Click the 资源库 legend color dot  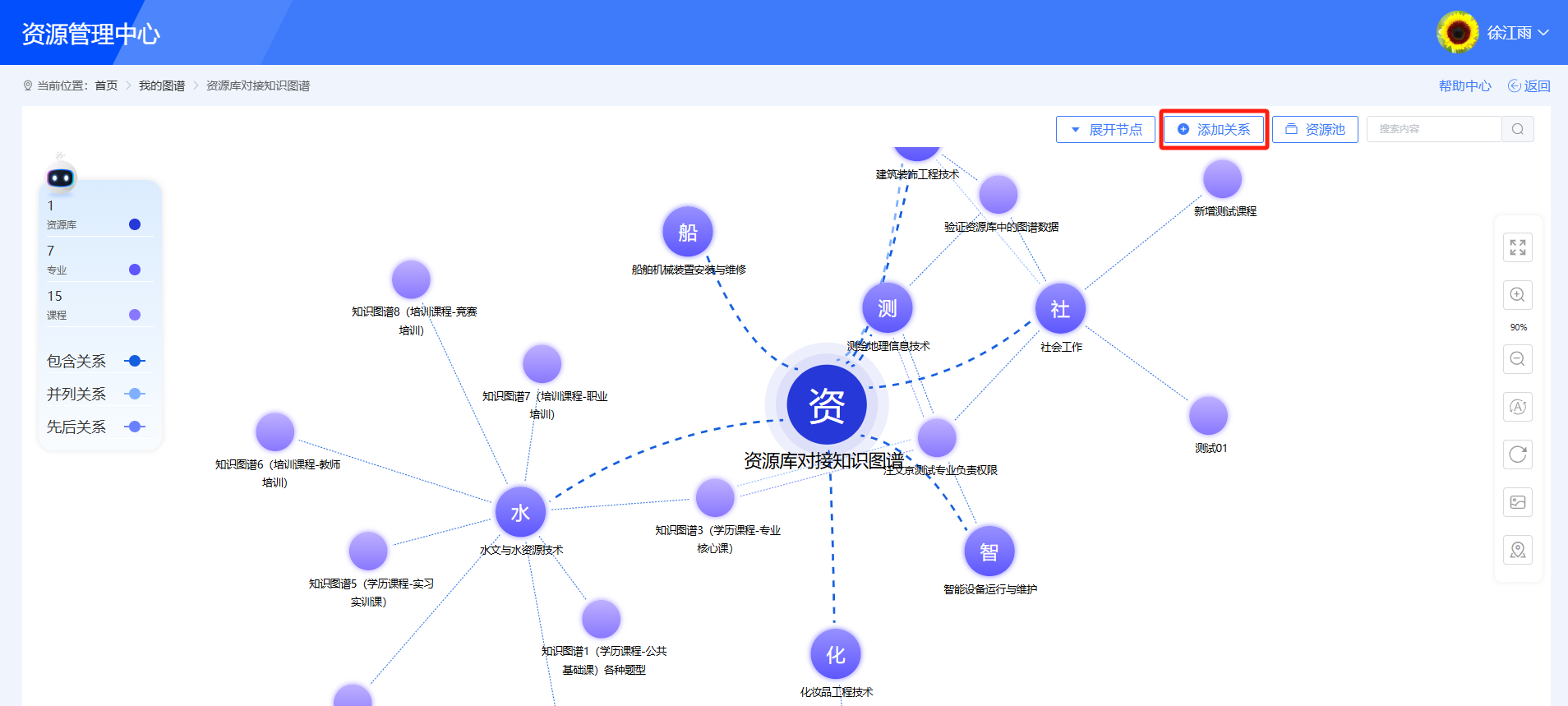[135, 224]
